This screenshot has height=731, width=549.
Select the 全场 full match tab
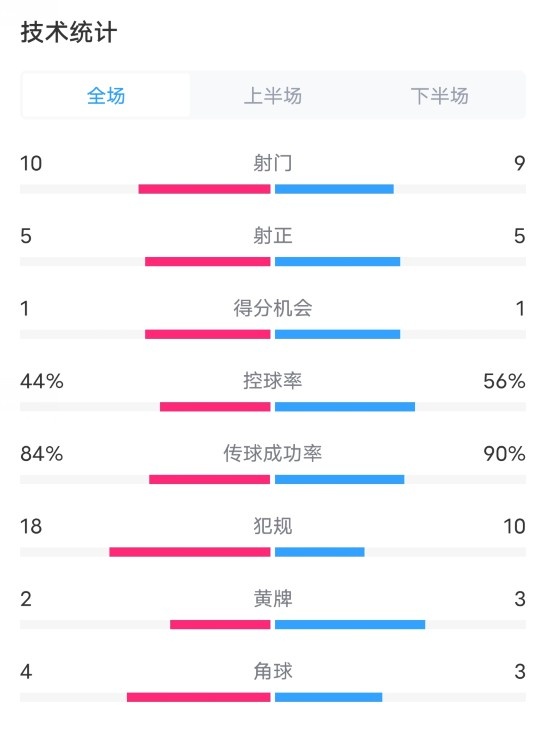[x=106, y=96]
